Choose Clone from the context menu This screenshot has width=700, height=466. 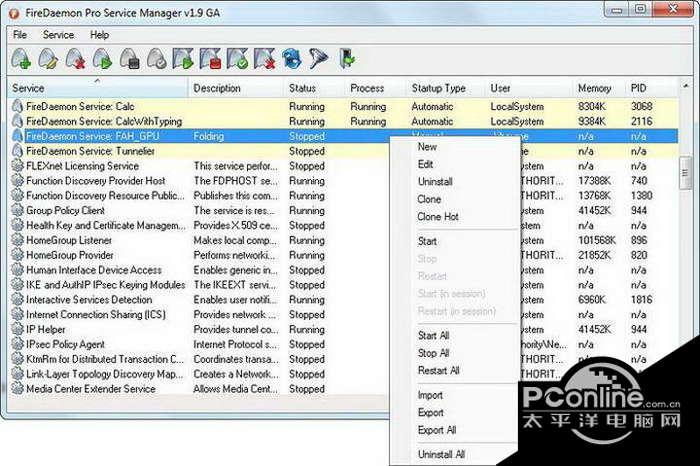(x=429, y=199)
